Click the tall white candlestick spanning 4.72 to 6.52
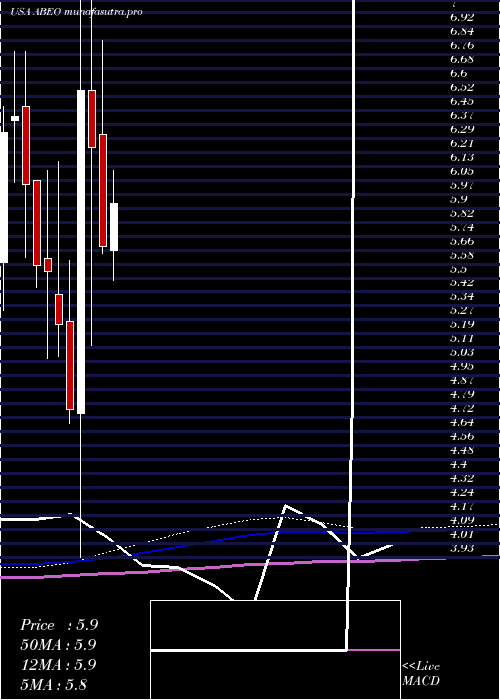 tap(81, 252)
